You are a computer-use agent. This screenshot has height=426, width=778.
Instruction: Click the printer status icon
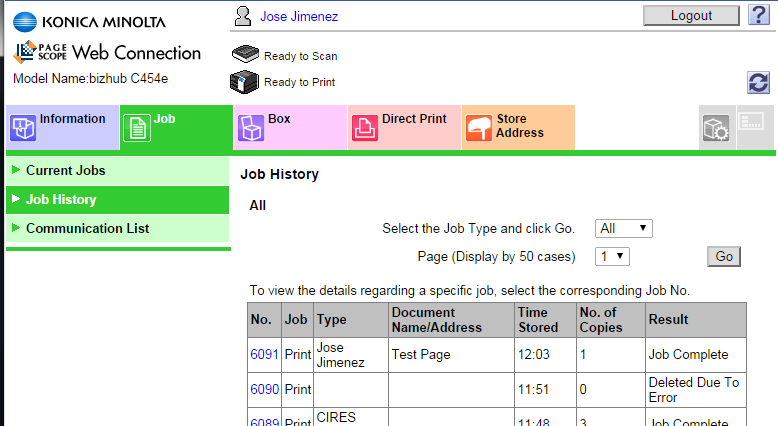click(245, 82)
